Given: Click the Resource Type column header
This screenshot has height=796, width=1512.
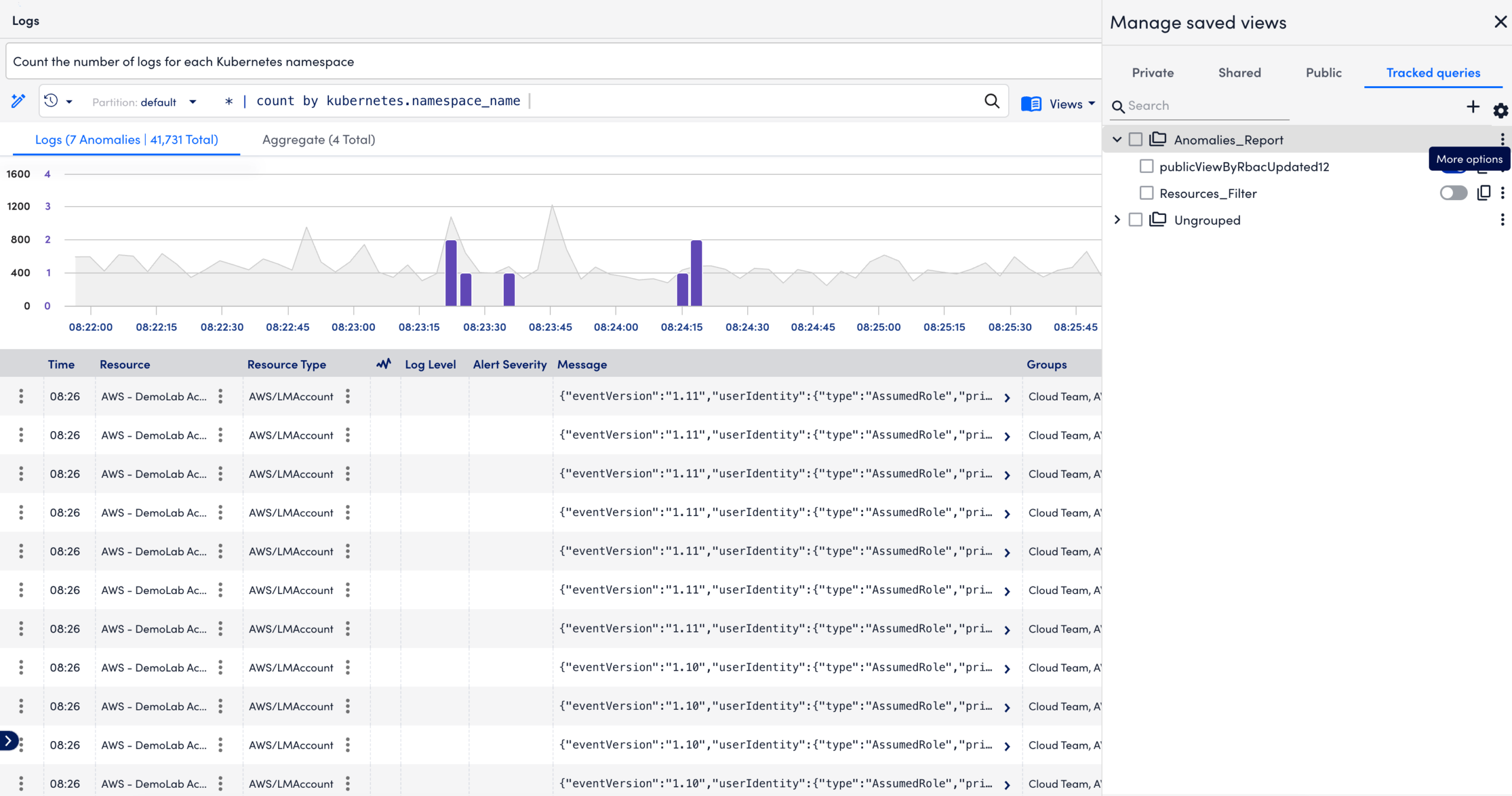Looking at the screenshot, I should coord(286,364).
